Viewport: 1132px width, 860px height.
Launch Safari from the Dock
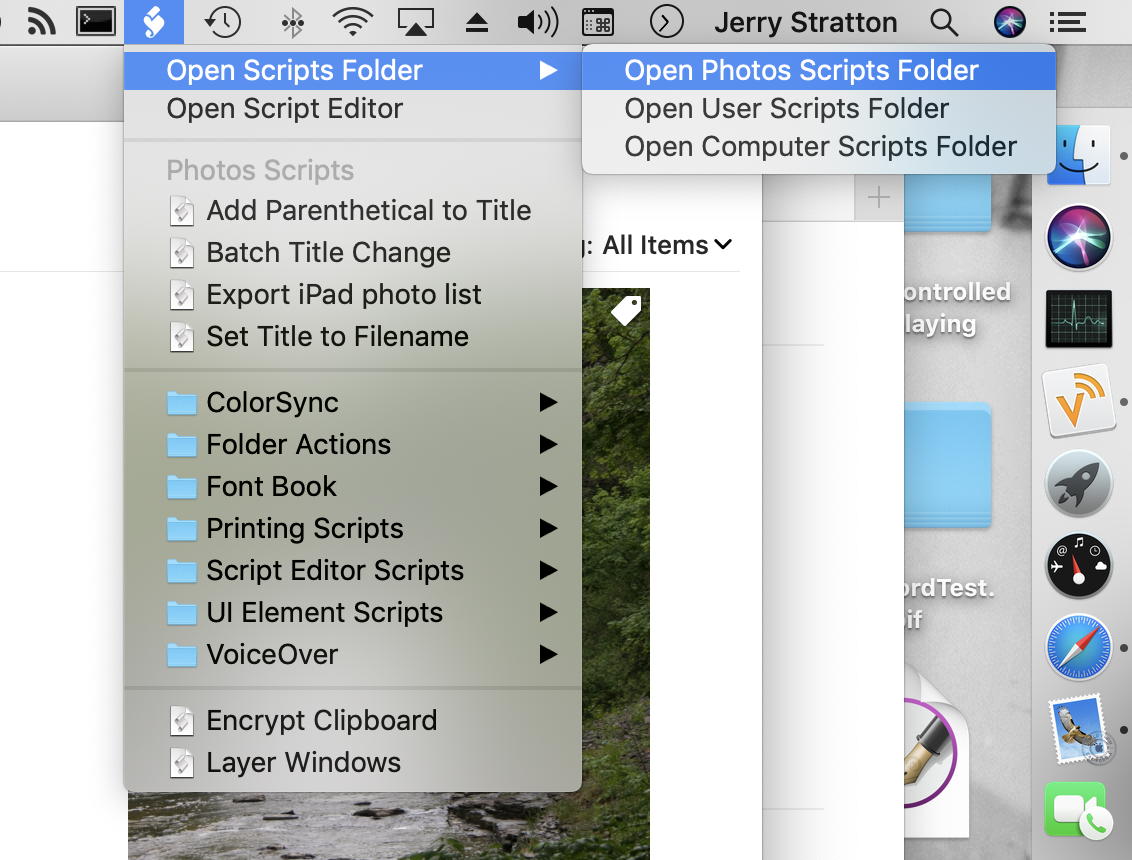click(1078, 647)
